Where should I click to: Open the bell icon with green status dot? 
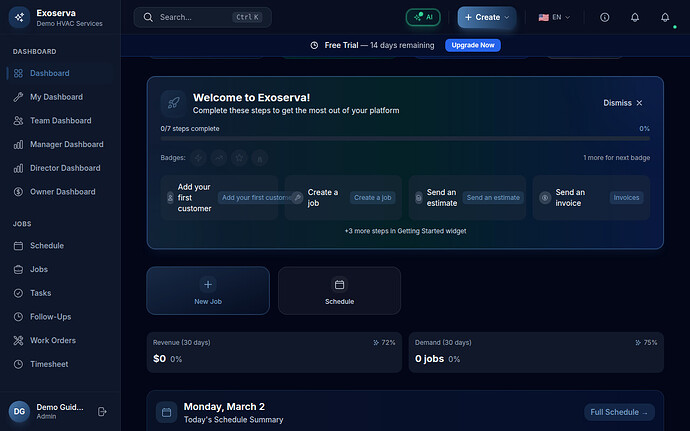pos(664,17)
